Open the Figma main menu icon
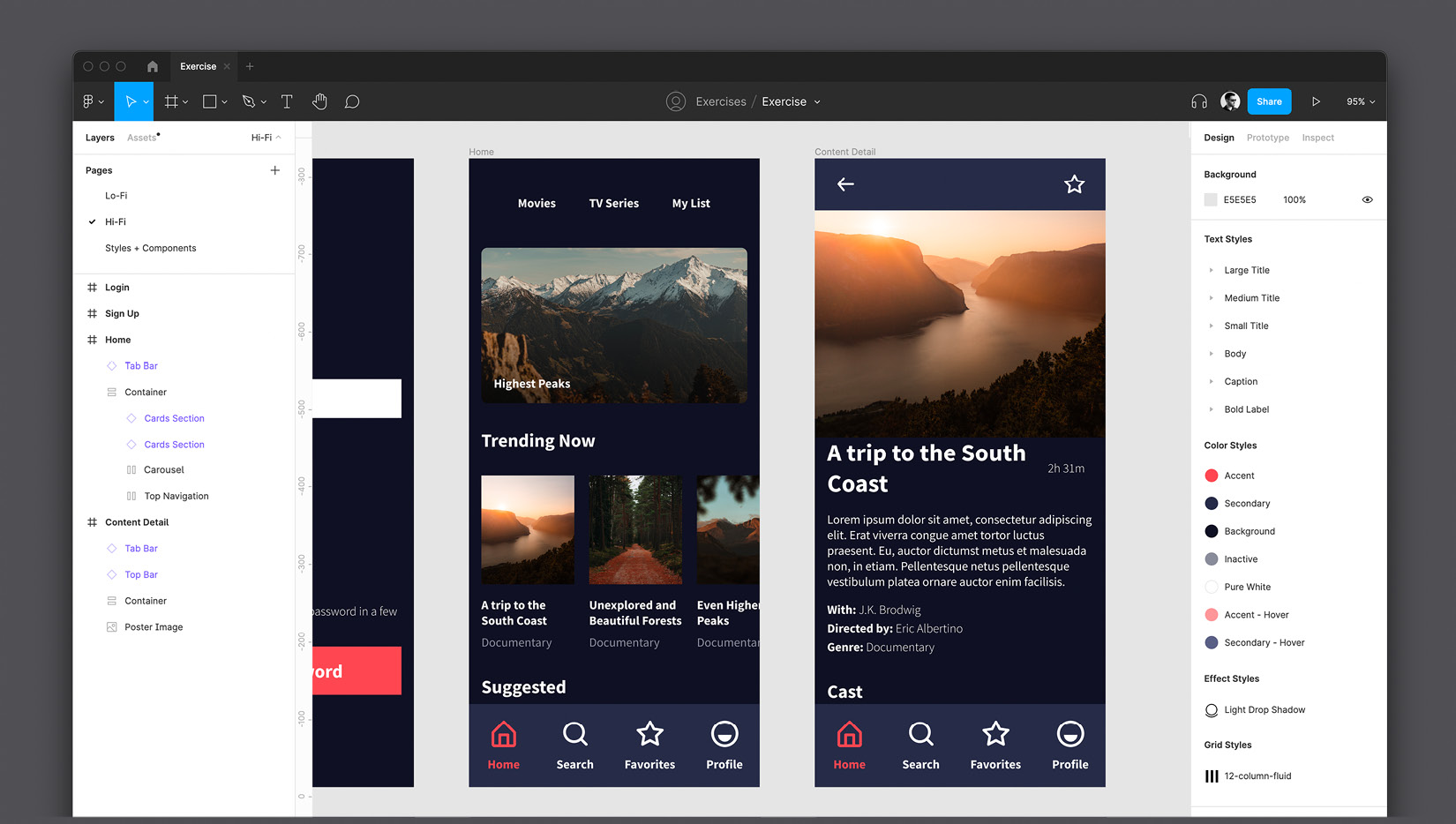The width and height of the screenshot is (1456, 824). tap(88, 101)
